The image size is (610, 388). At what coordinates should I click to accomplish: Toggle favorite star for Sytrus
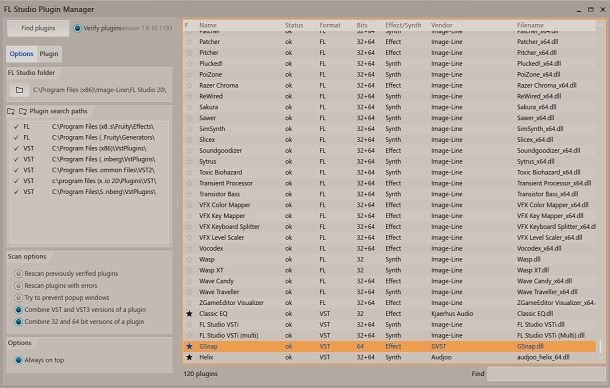click(189, 162)
